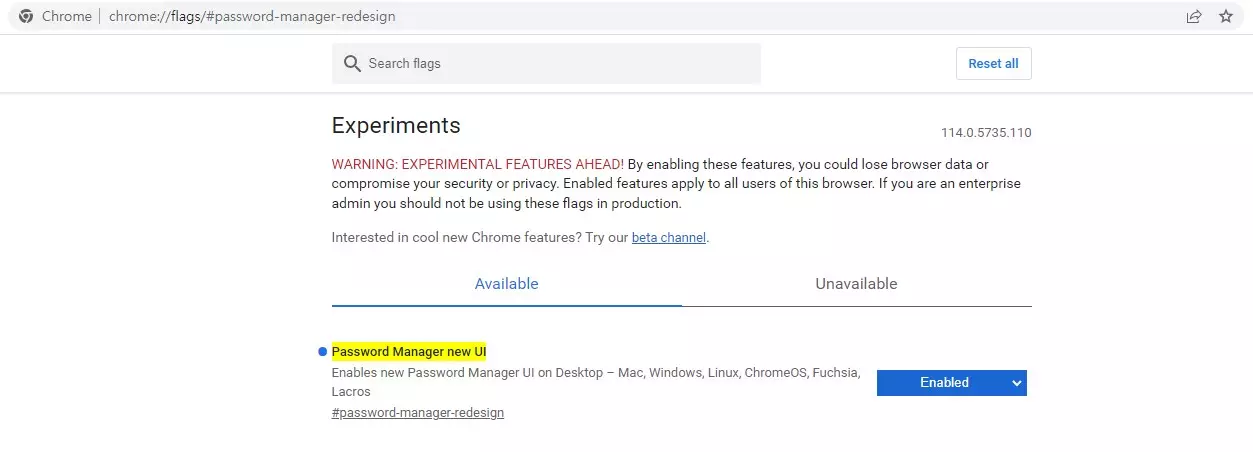Click the Chrome label in address bar
1253x452 pixels.
(67, 16)
